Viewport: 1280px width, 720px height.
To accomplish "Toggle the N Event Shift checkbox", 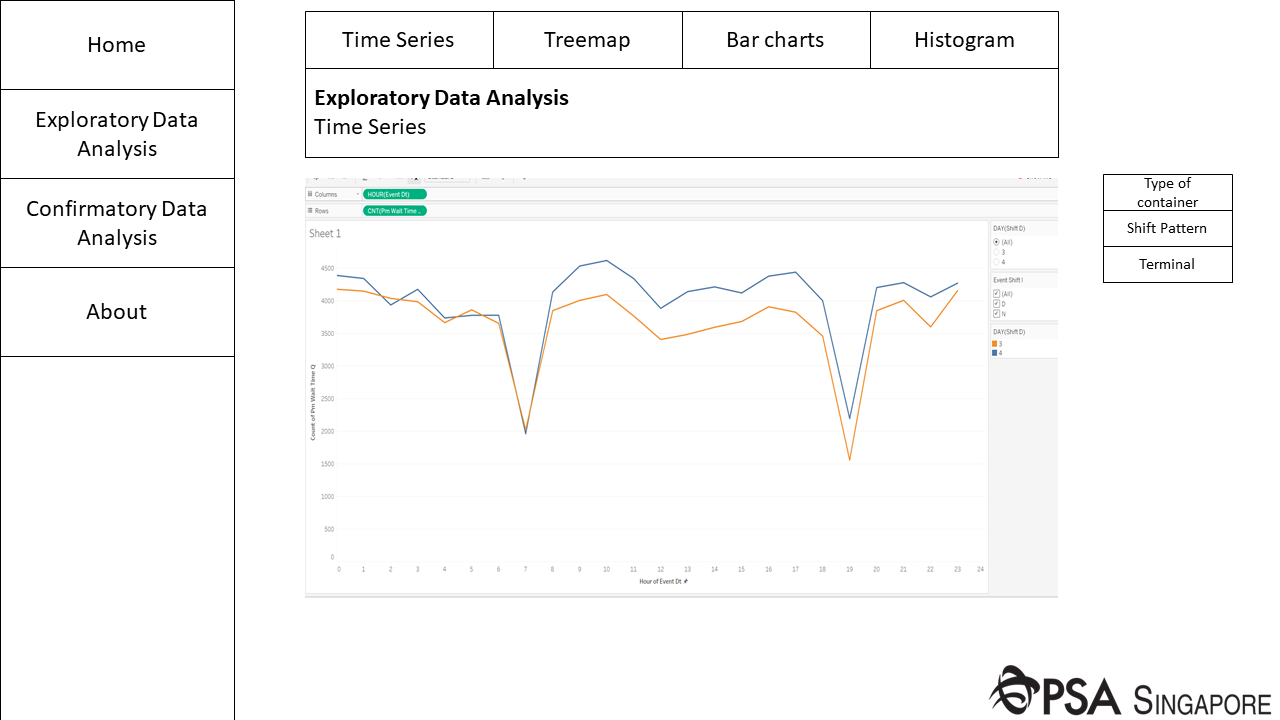I will [996, 314].
